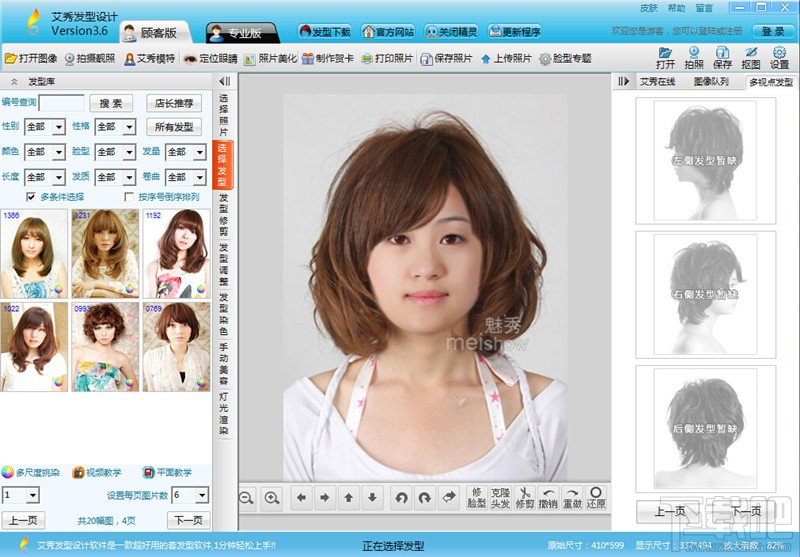Move hairstyle down with the down arrow

click(373, 497)
